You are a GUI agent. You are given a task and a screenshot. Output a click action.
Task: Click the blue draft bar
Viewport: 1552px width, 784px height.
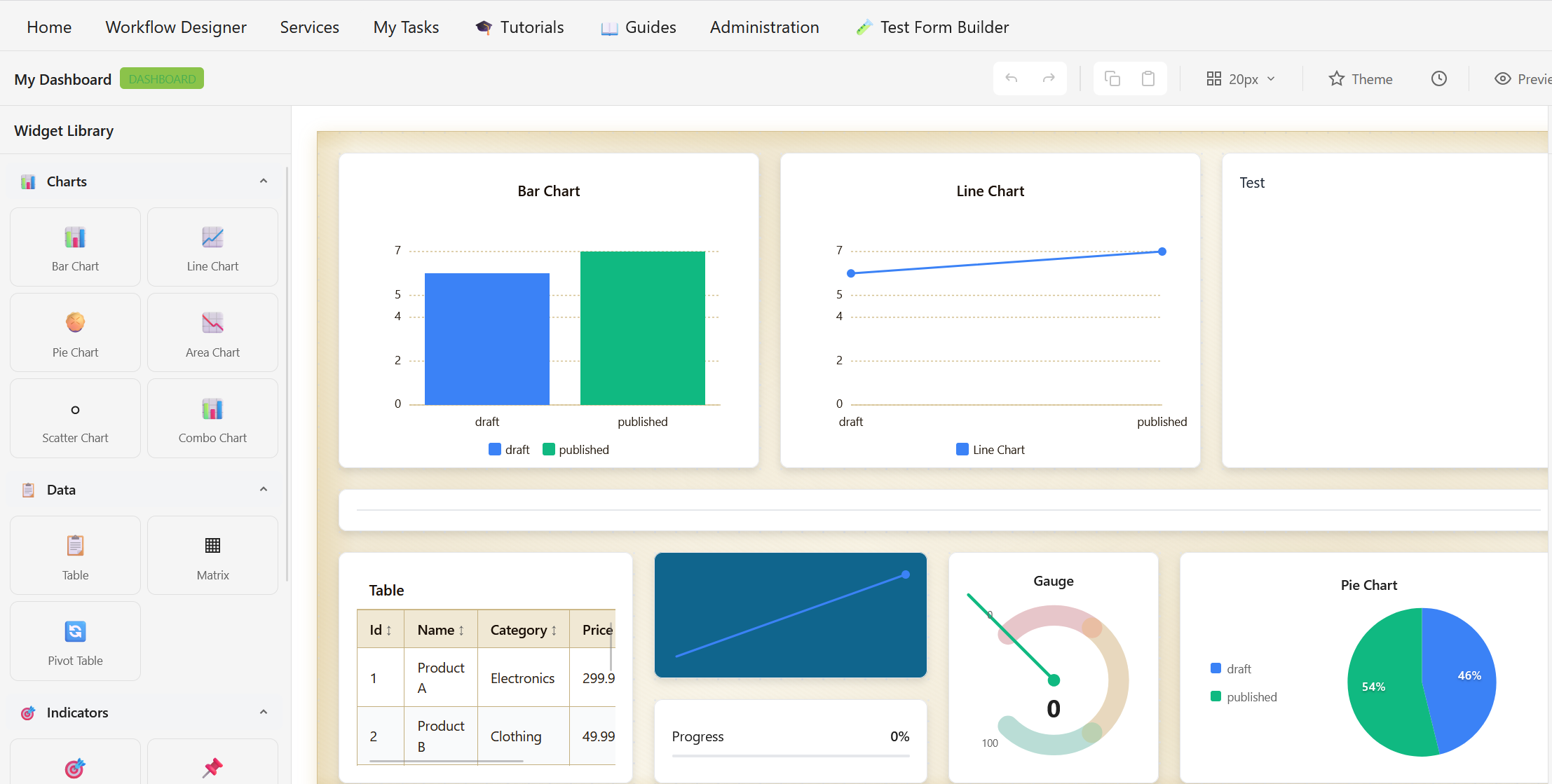point(487,339)
